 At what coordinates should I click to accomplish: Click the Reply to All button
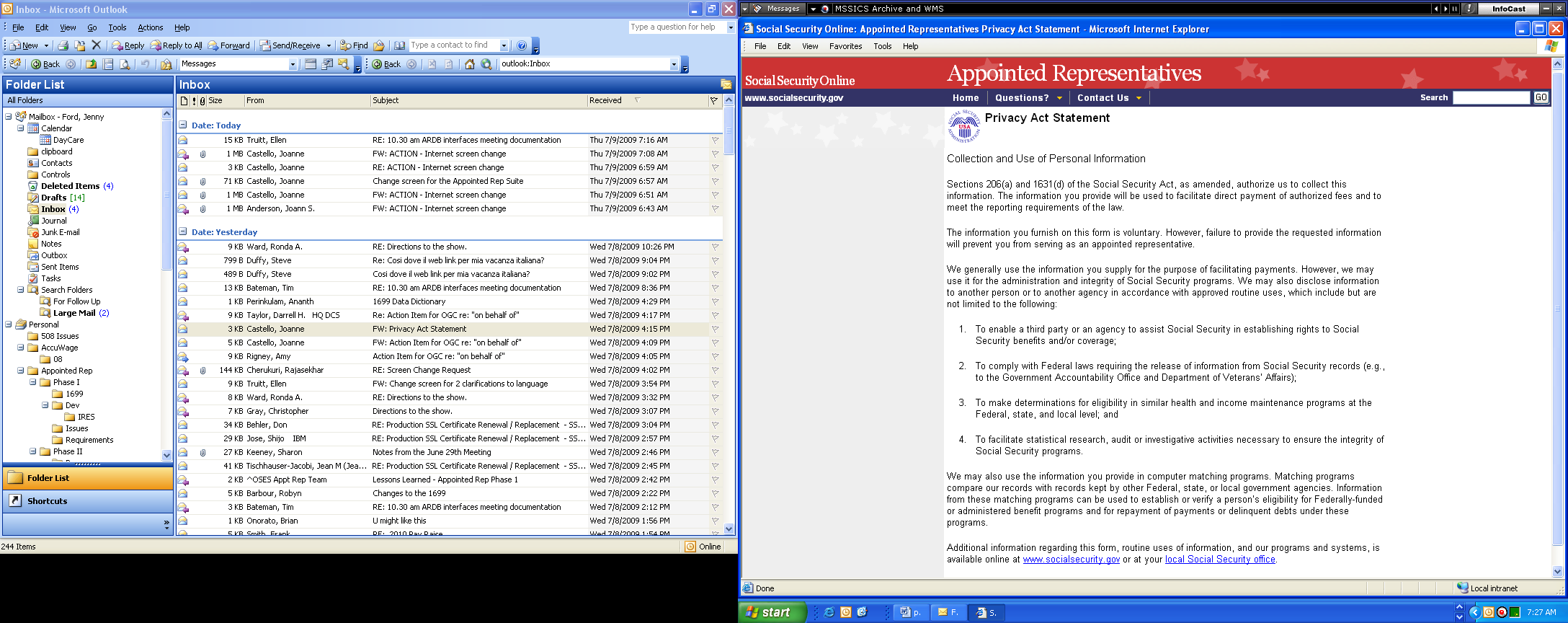[x=177, y=45]
